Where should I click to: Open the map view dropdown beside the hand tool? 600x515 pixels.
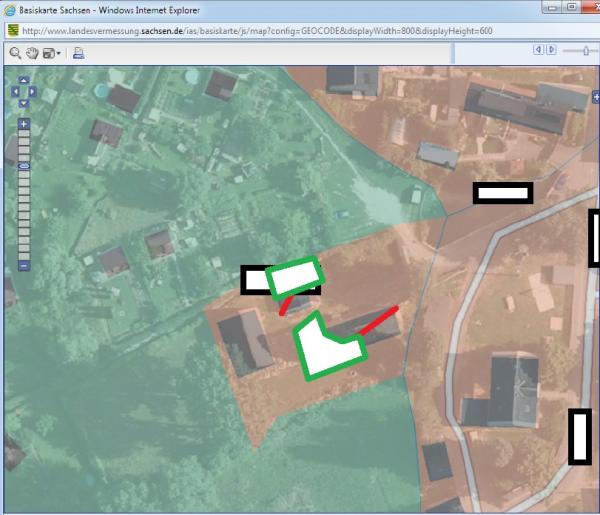click(52, 53)
